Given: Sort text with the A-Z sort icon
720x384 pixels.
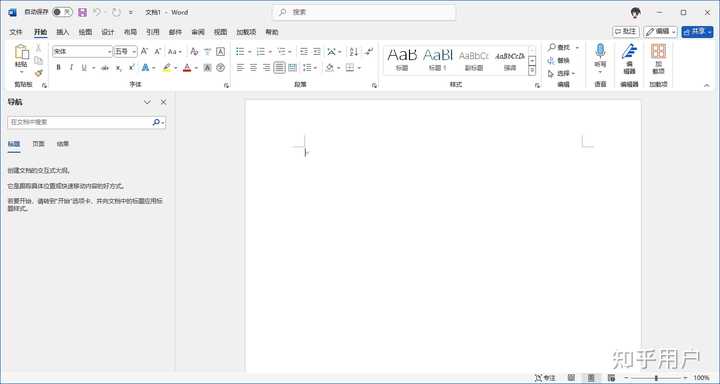Looking at the screenshot, I should [x=354, y=51].
